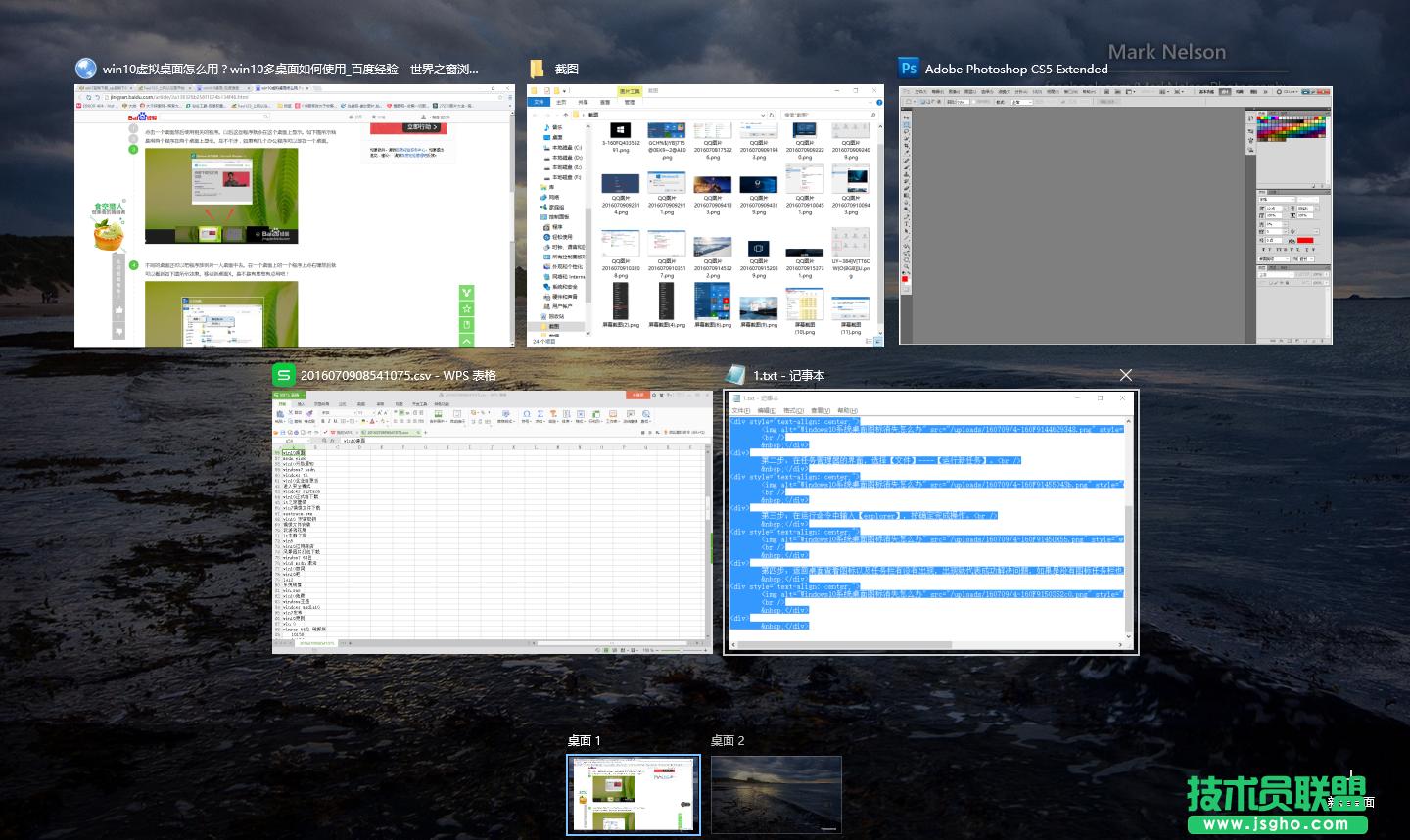Viewport: 1410px width, 840px height.
Task: Open Explorer's address bar dropdown arrow
Action: tap(762, 115)
